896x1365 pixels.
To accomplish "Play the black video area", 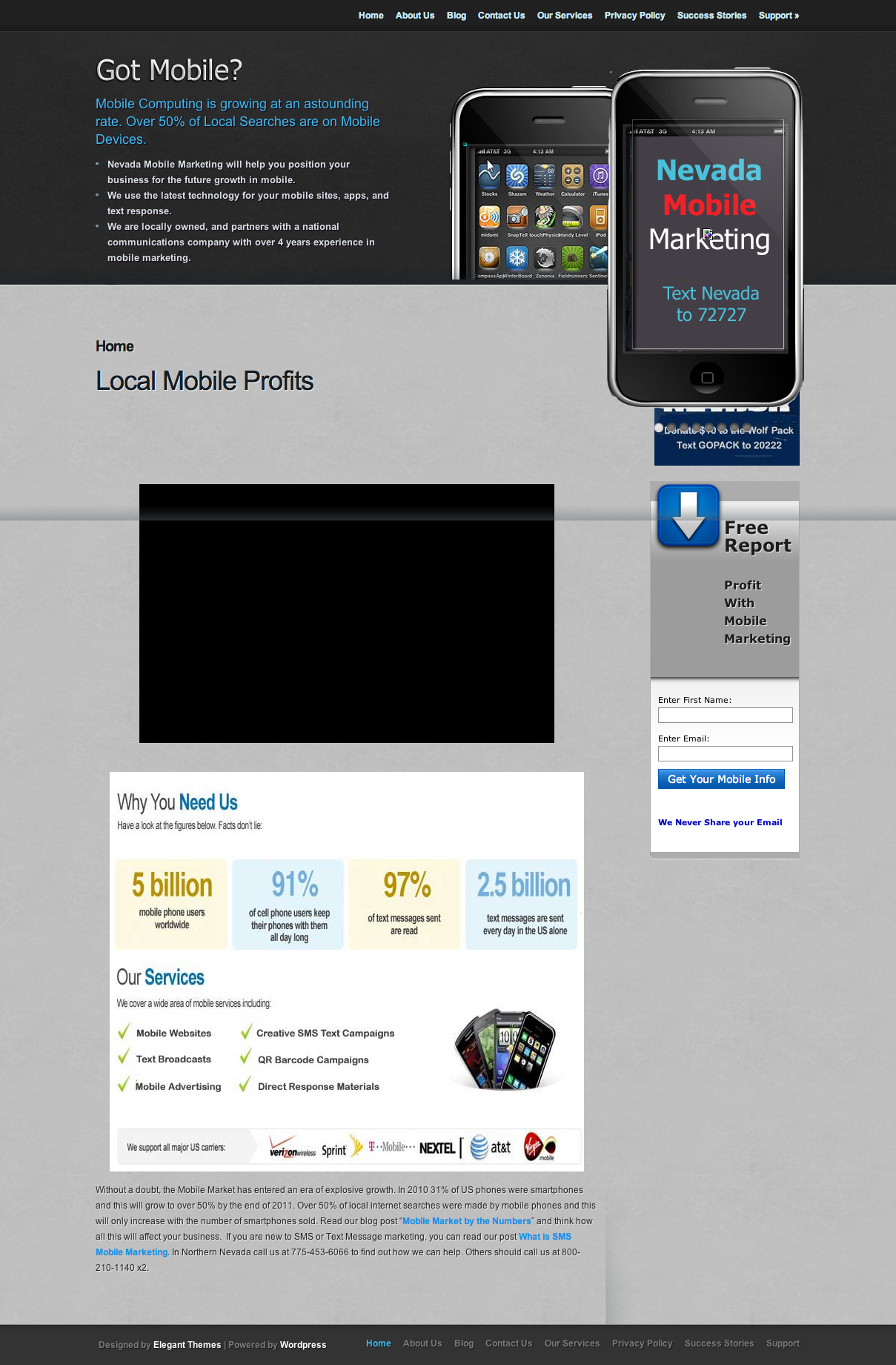I will [347, 613].
